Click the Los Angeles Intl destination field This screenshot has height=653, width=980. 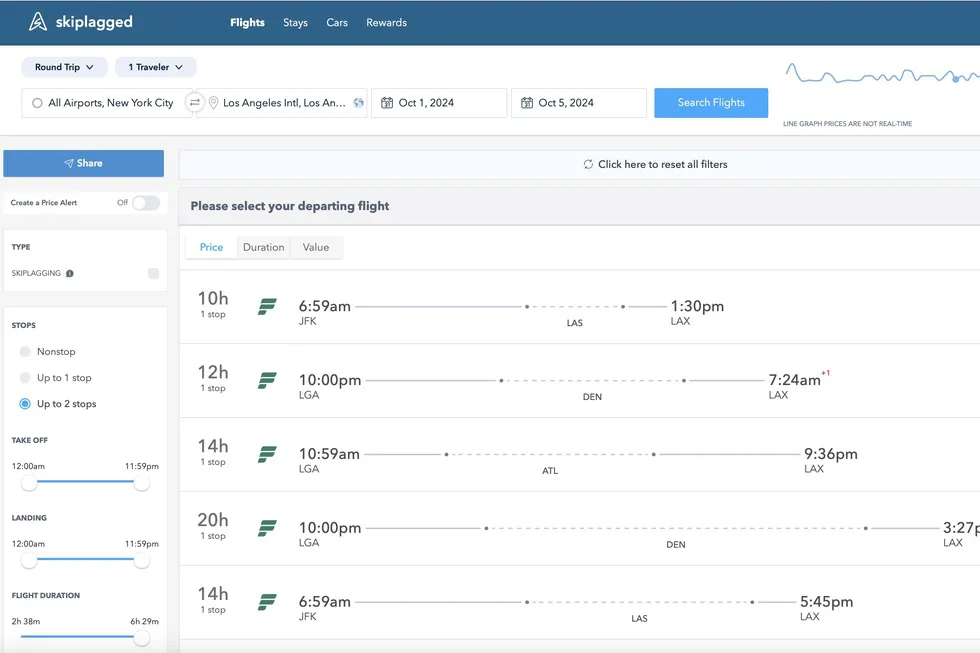(x=282, y=102)
